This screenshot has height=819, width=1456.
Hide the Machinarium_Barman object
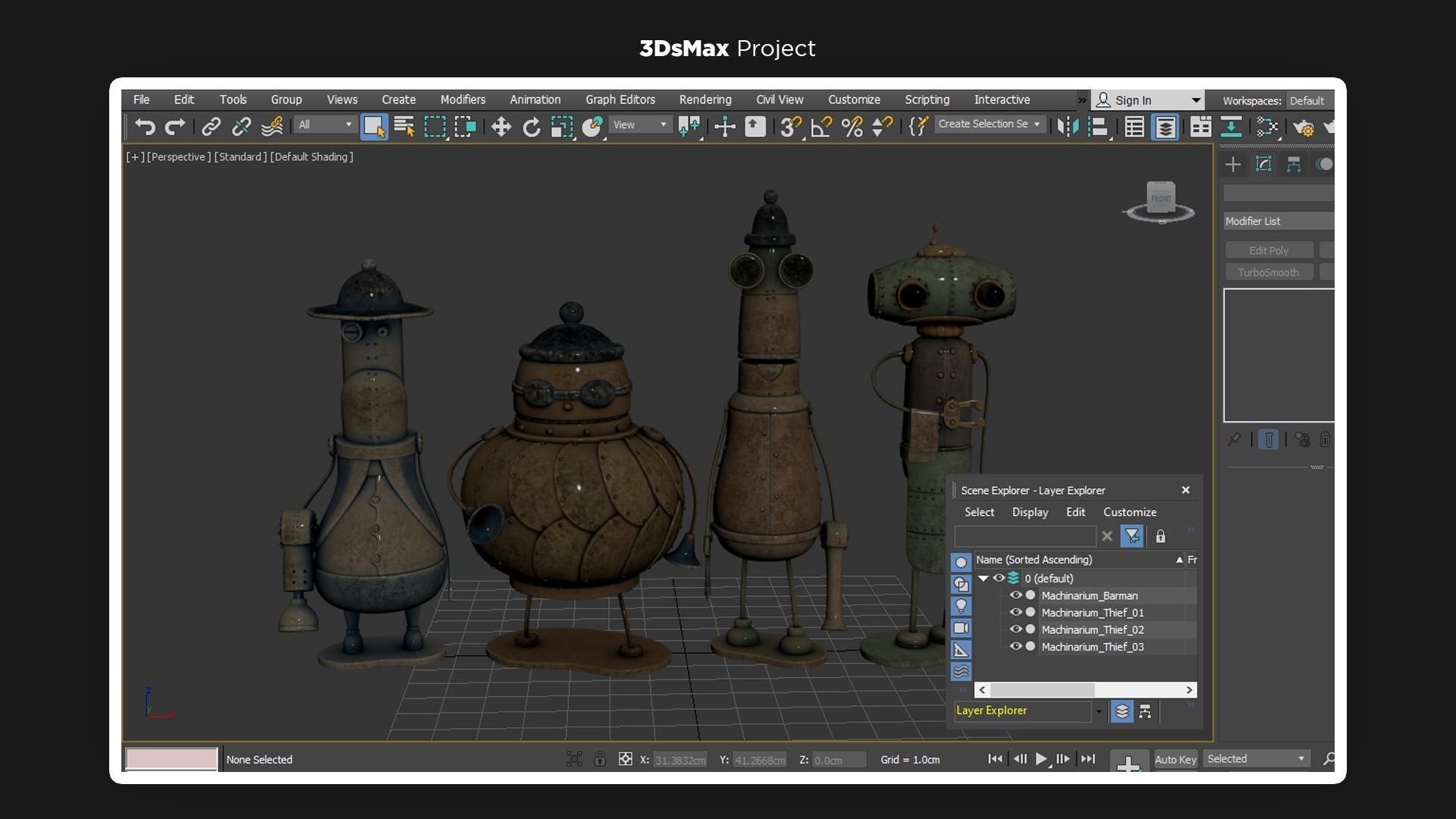tap(1015, 595)
